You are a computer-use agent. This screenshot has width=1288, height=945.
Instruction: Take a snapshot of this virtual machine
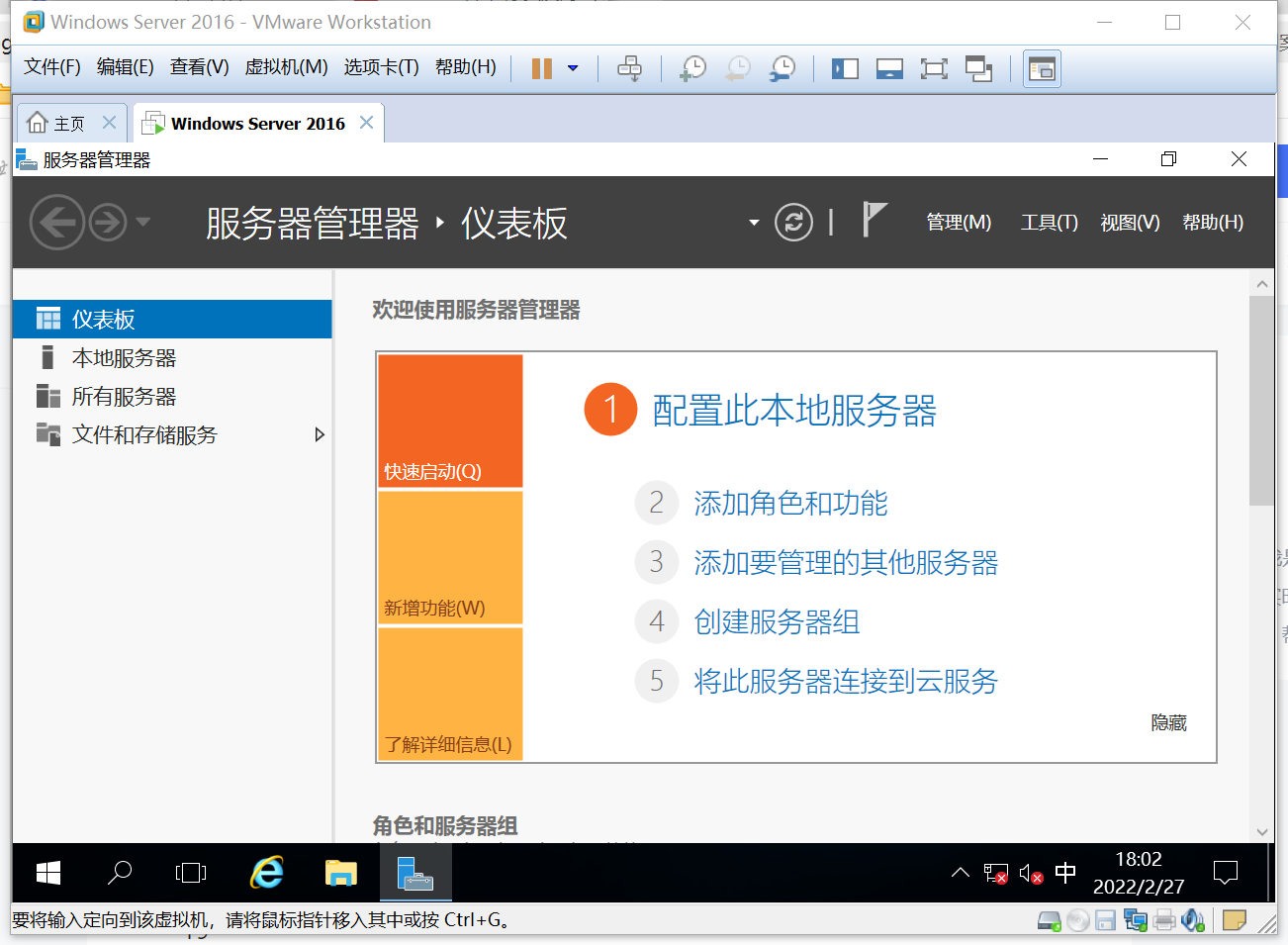click(692, 68)
